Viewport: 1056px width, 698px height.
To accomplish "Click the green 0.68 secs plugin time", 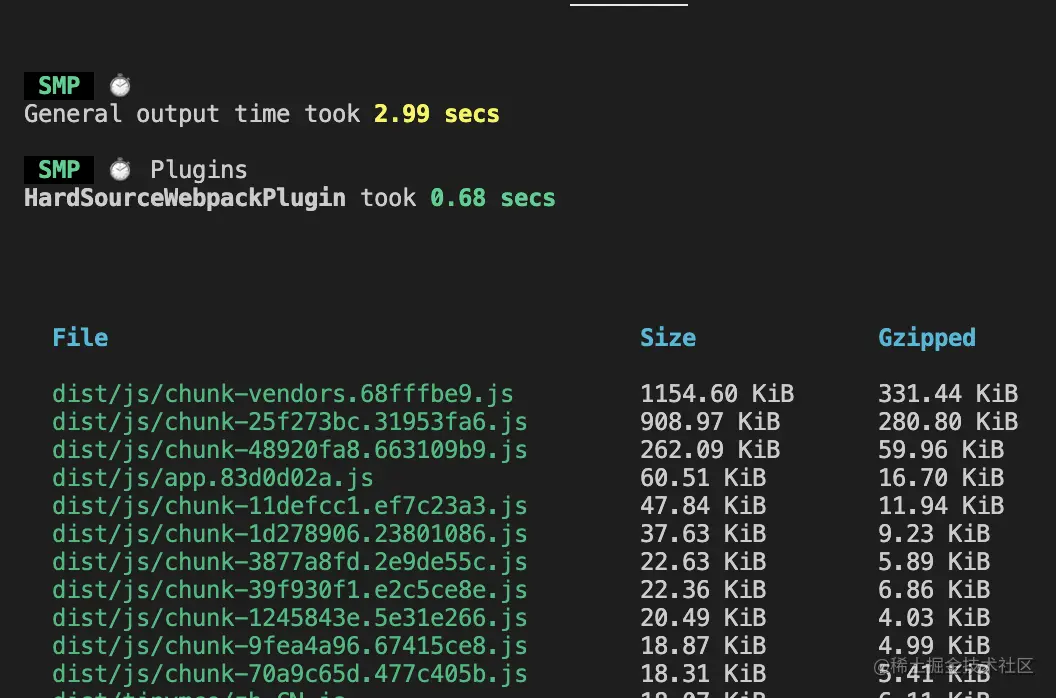I will pyautogui.click(x=493, y=198).
